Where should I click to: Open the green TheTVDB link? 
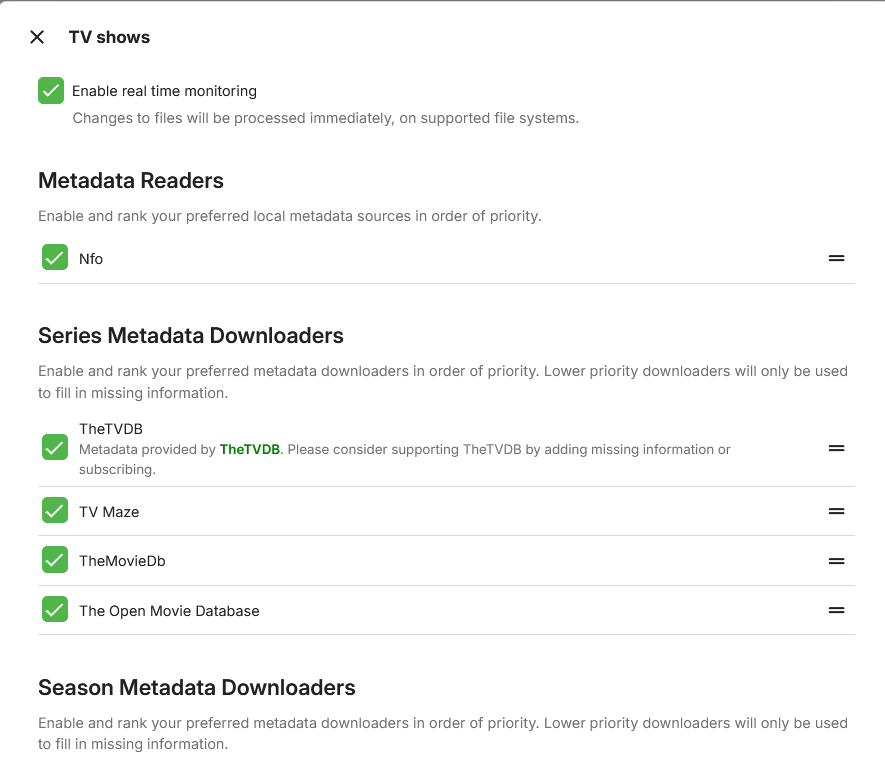(x=249, y=450)
